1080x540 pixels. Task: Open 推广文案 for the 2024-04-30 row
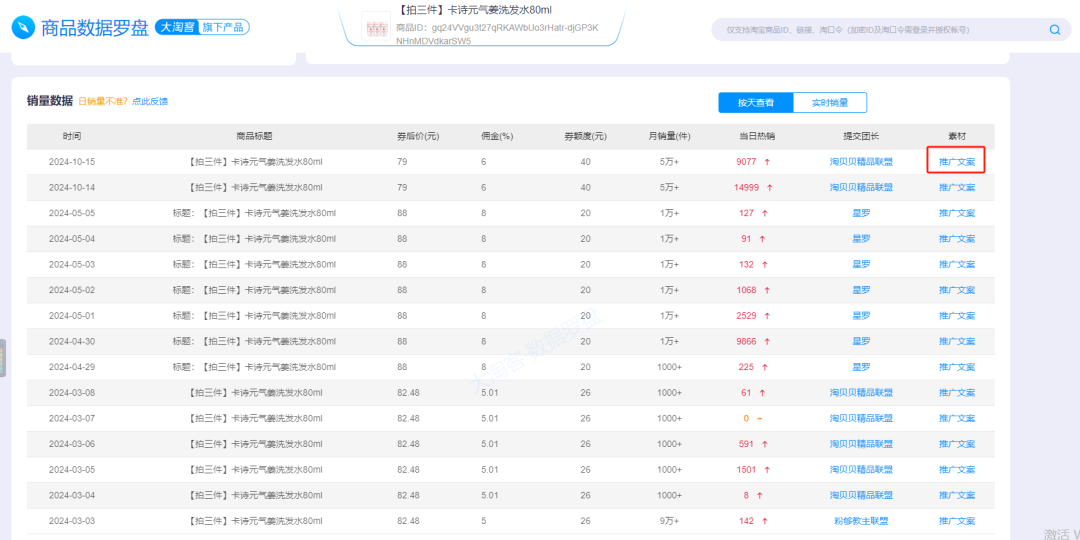pyautogui.click(x=957, y=341)
